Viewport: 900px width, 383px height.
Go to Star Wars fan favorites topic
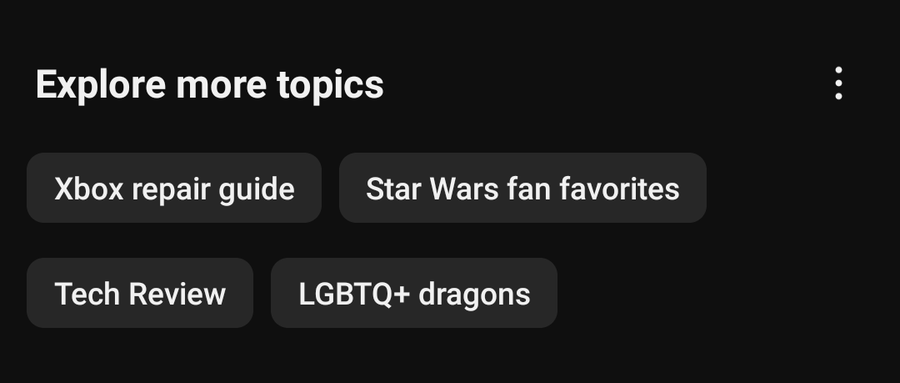pos(522,188)
